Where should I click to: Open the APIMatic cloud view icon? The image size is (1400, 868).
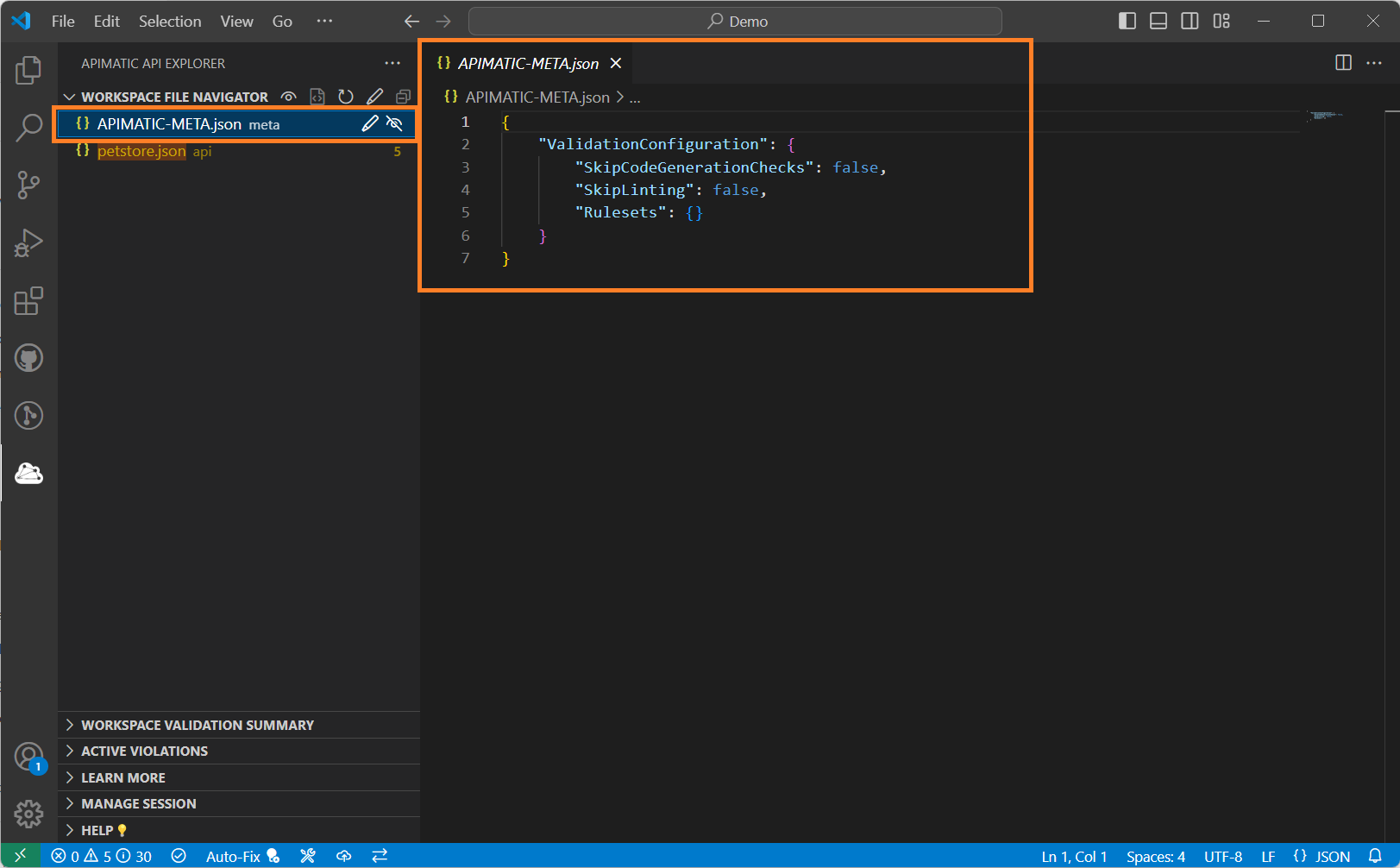[28, 473]
